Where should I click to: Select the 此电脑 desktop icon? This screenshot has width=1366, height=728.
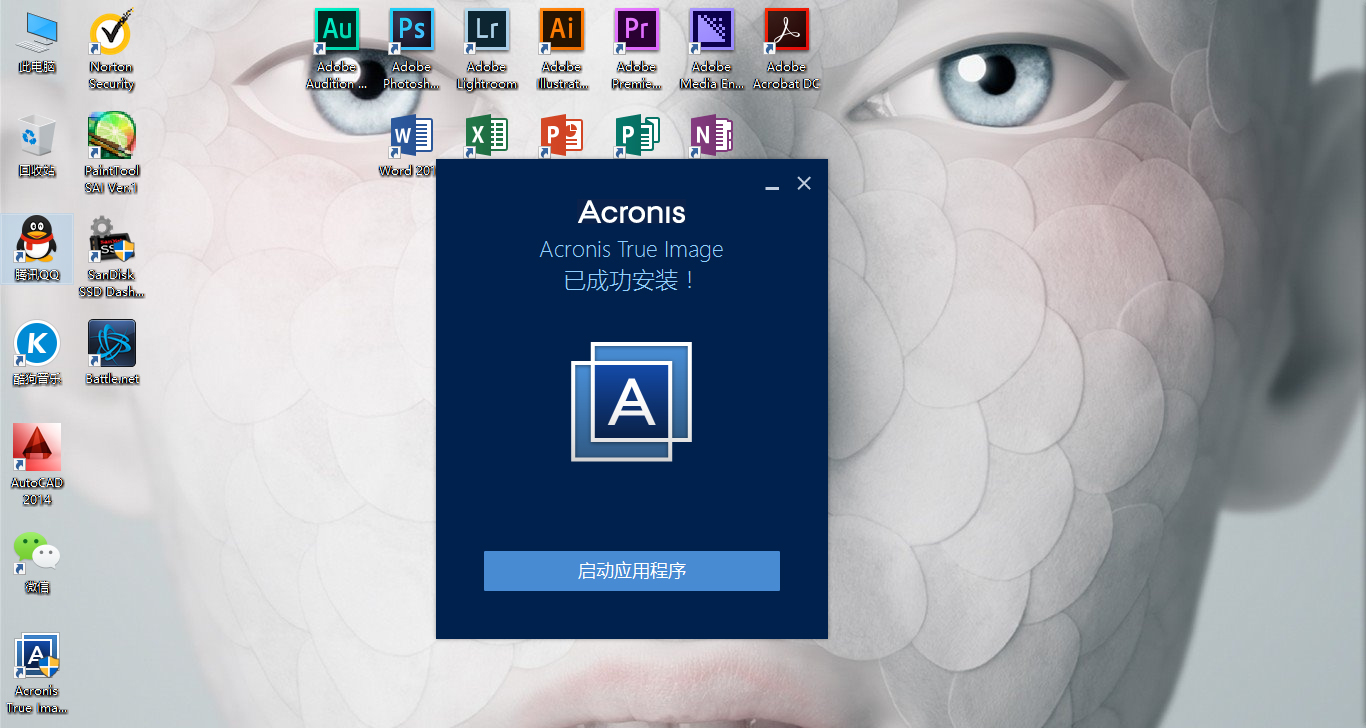click(x=37, y=43)
